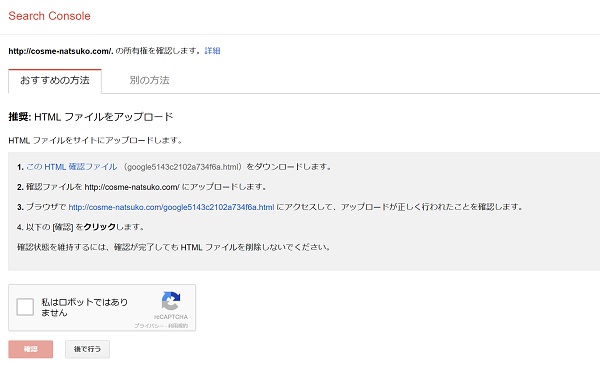Open the 詳細 details link

click(212, 51)
